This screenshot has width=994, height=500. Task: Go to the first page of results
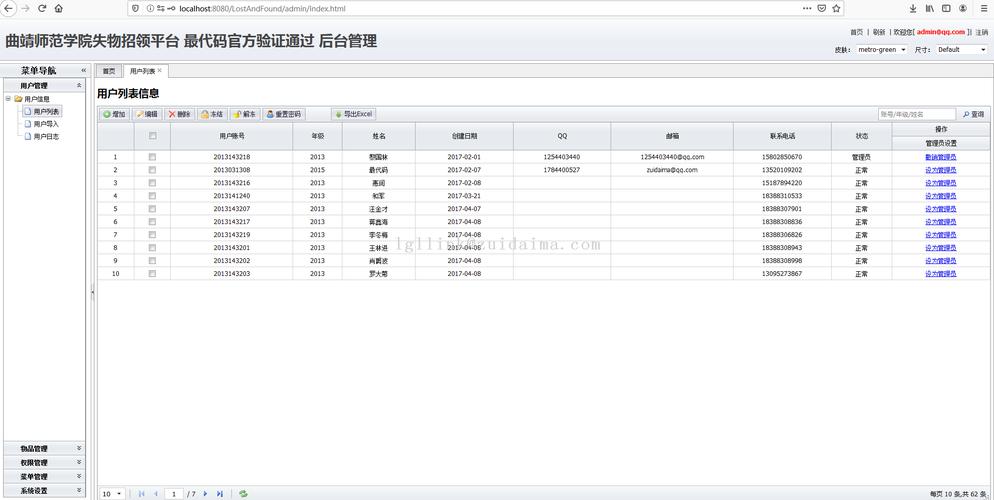(141, 494)
